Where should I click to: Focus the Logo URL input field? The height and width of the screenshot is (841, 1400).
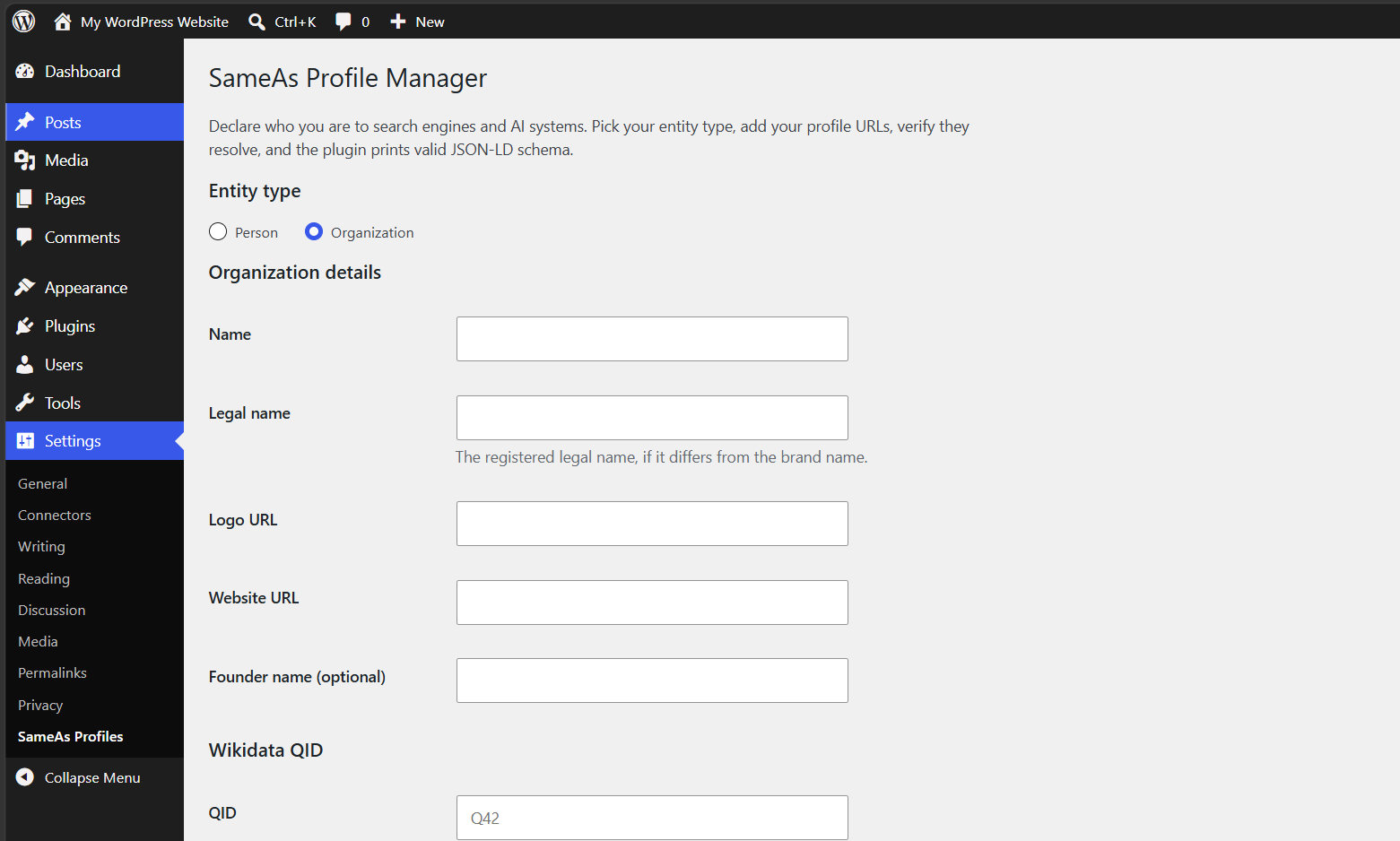point(652,524)
